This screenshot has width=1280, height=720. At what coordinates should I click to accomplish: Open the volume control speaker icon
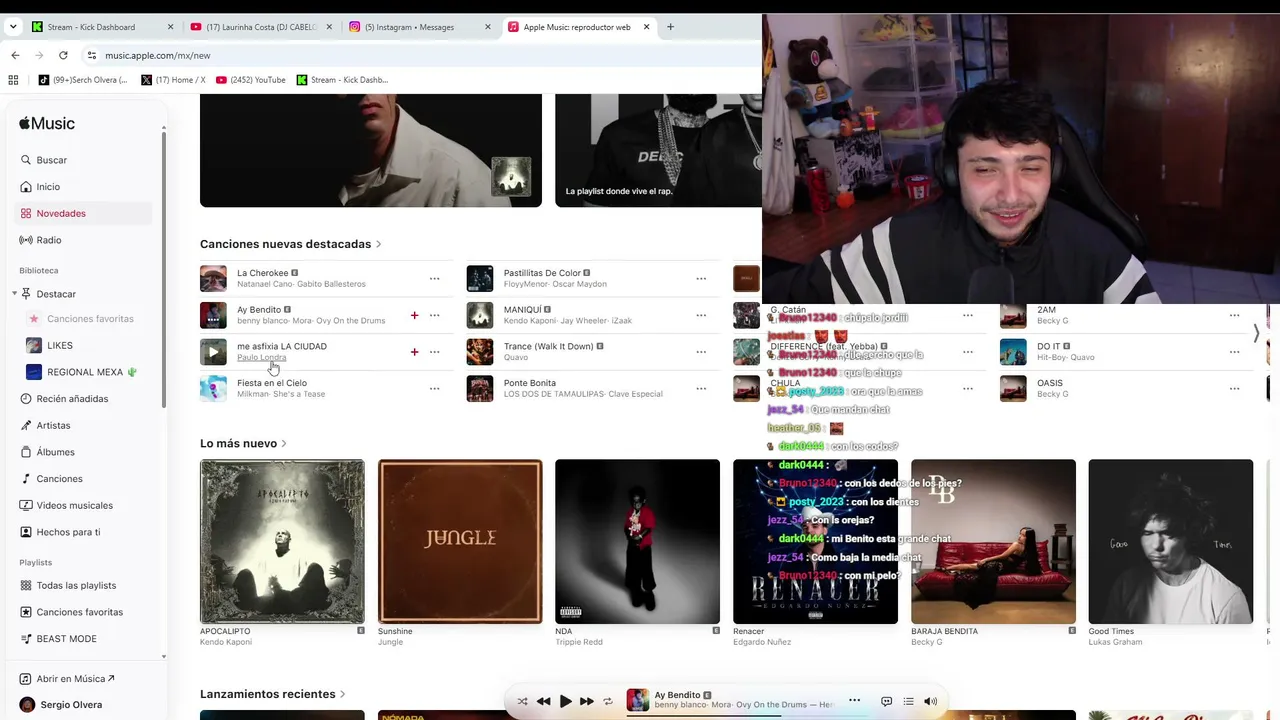pos(930,702)
